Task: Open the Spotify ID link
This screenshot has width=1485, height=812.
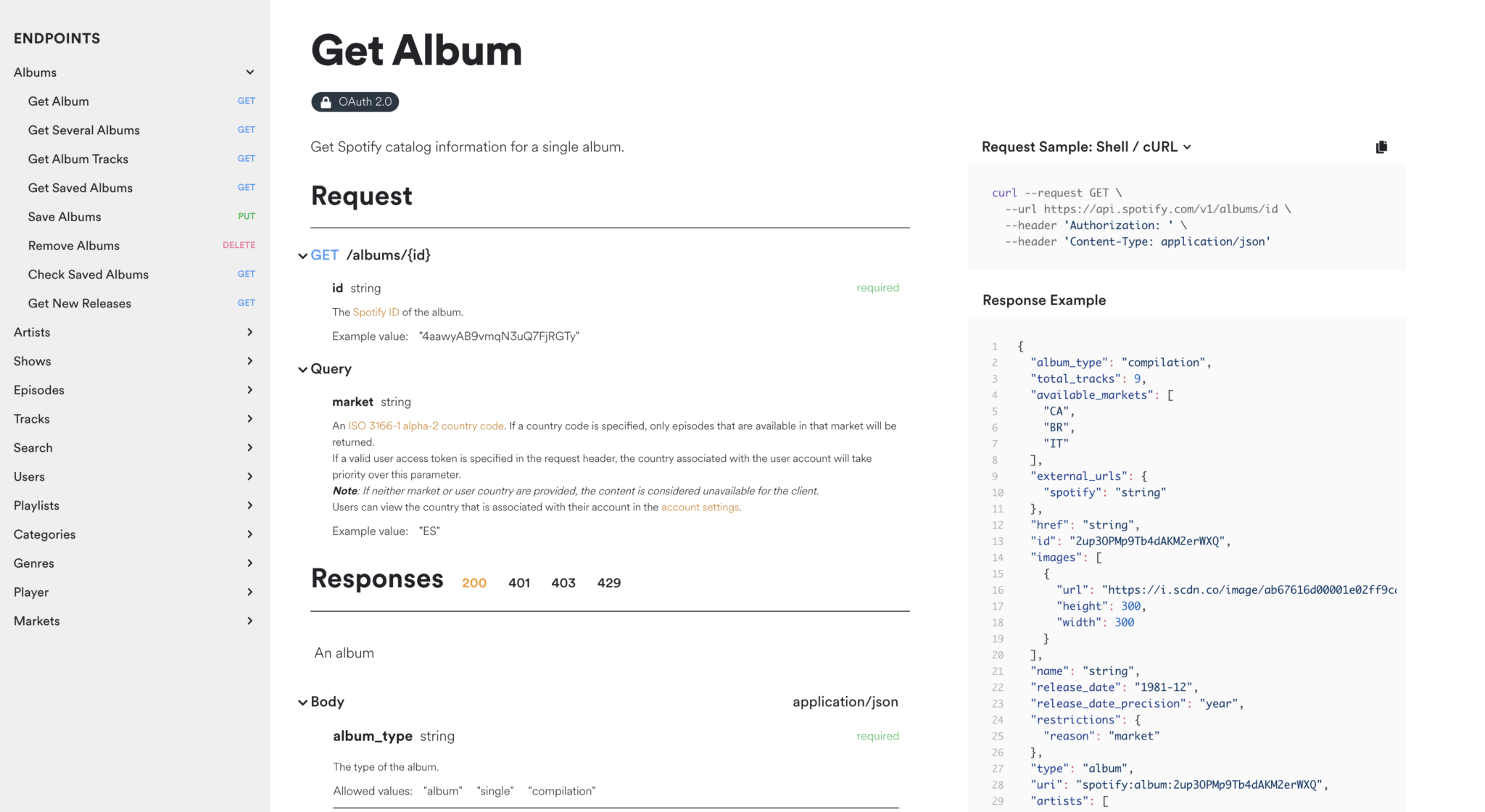Action: tap(376, 312)
